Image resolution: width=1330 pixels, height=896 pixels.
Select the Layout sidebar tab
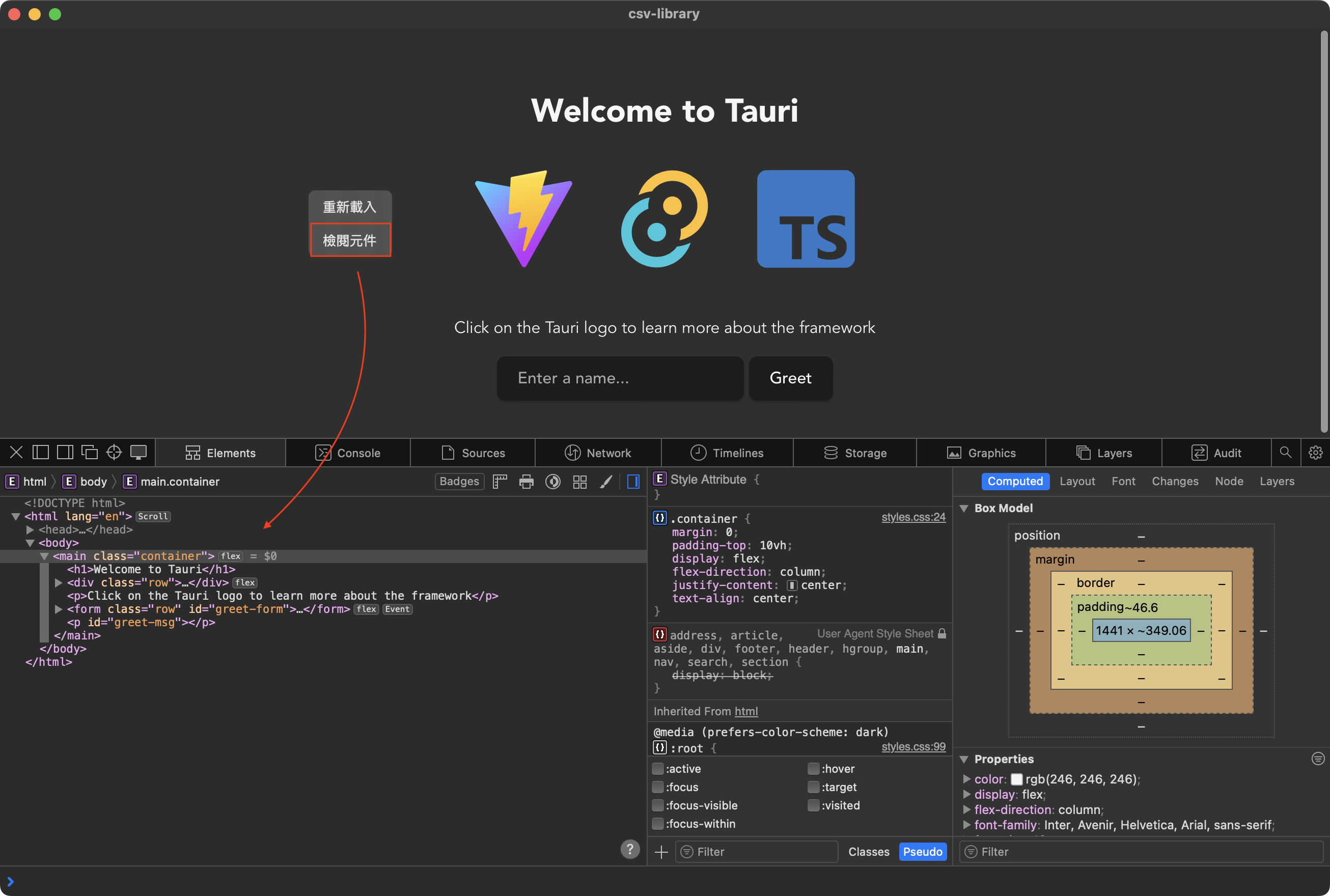(1077, 481)
